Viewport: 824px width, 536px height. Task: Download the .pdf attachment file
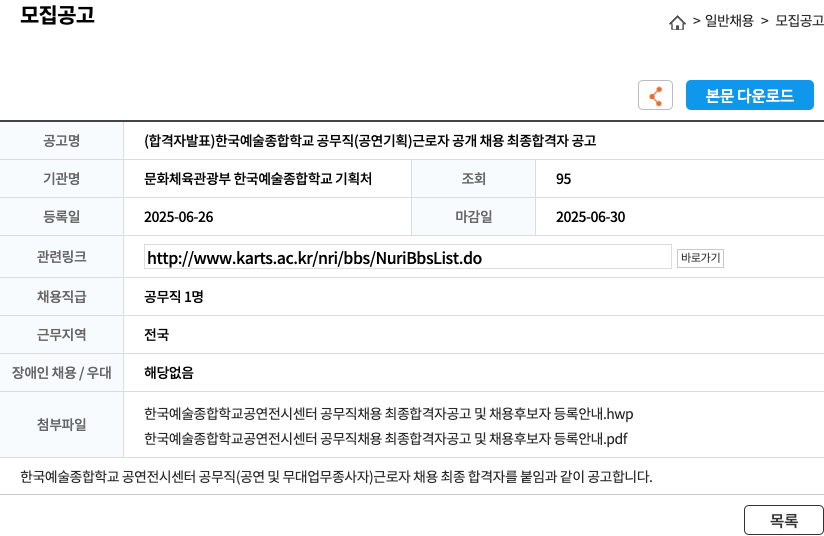386,439
